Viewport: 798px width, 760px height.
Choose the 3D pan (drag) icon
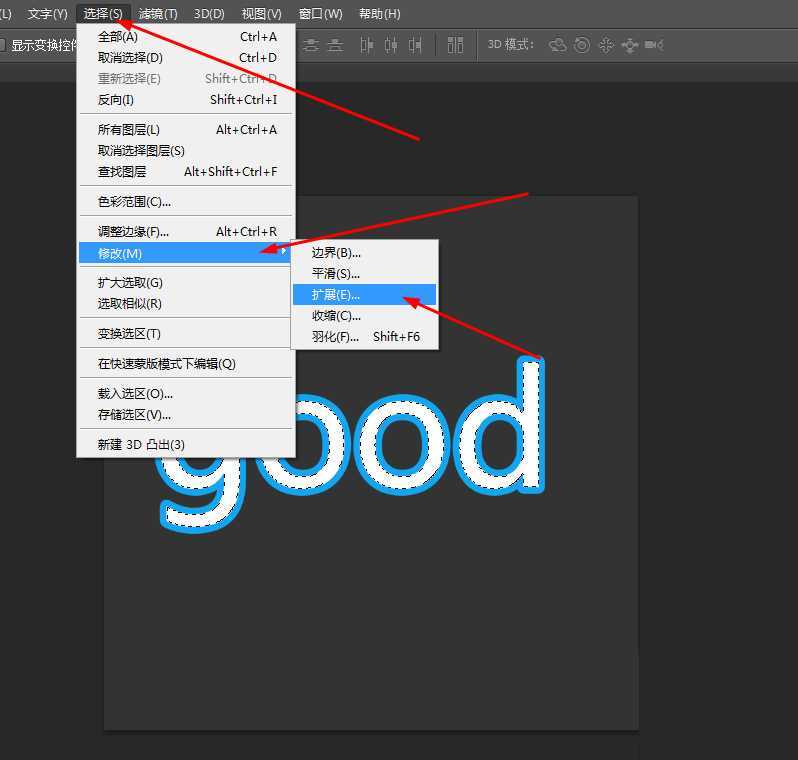pyautogui.click(x=605, y=45)
